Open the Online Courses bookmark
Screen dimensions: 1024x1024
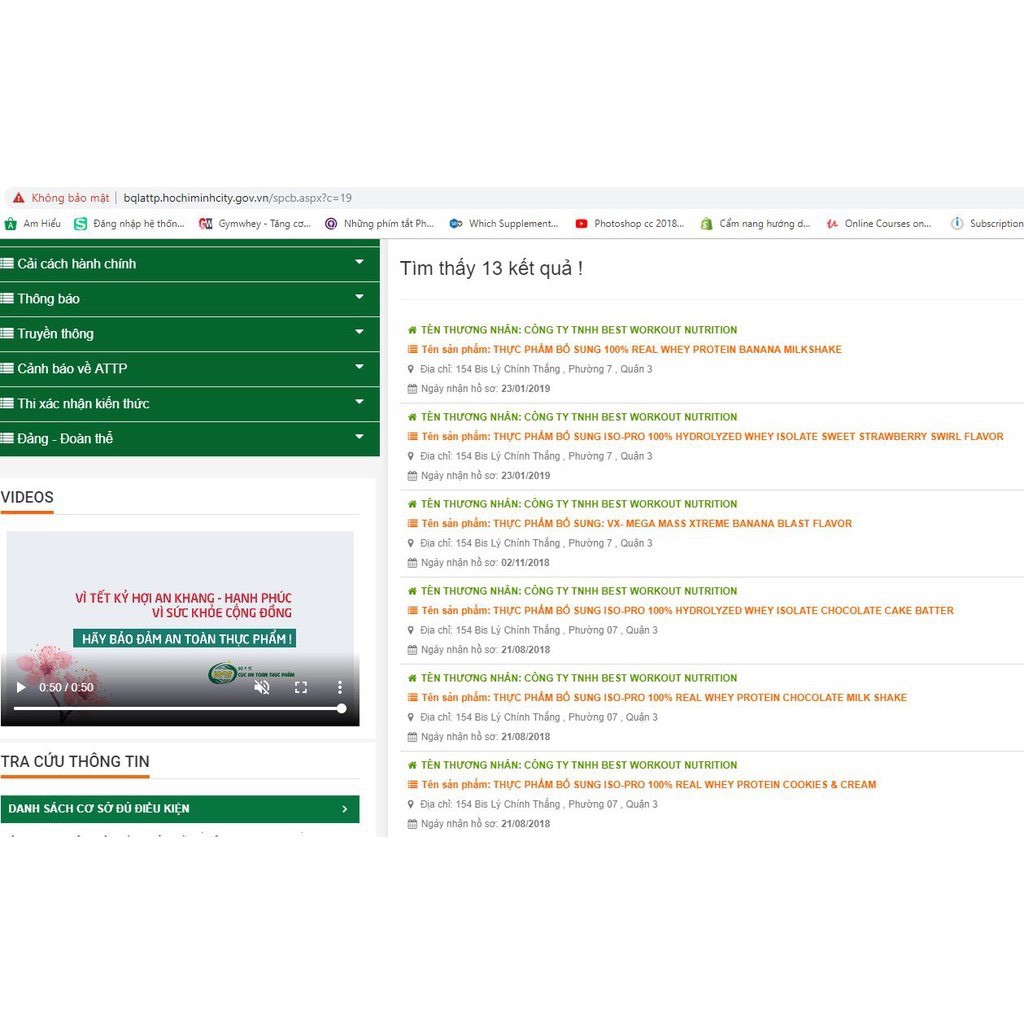(x=879, y=224)
